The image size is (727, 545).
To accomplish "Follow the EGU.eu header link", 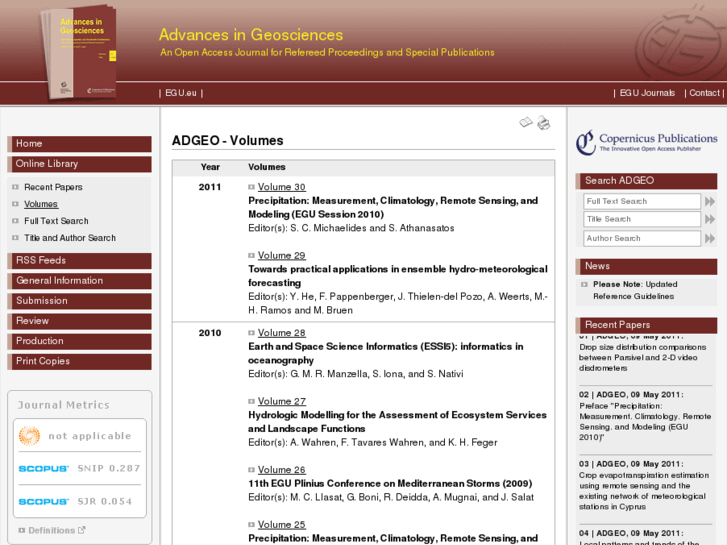I will (181, 93).
